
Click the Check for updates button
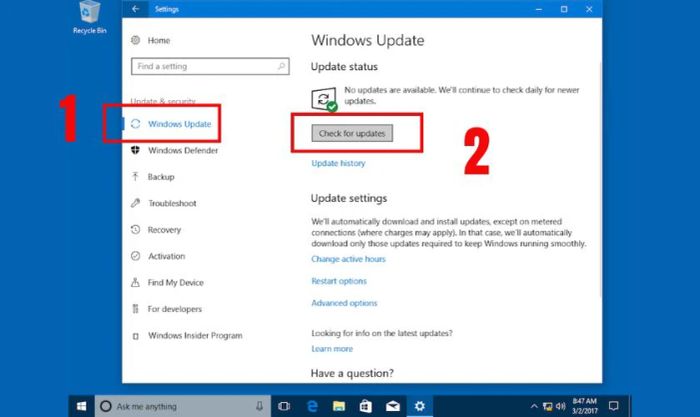click(x=352, y=133)
